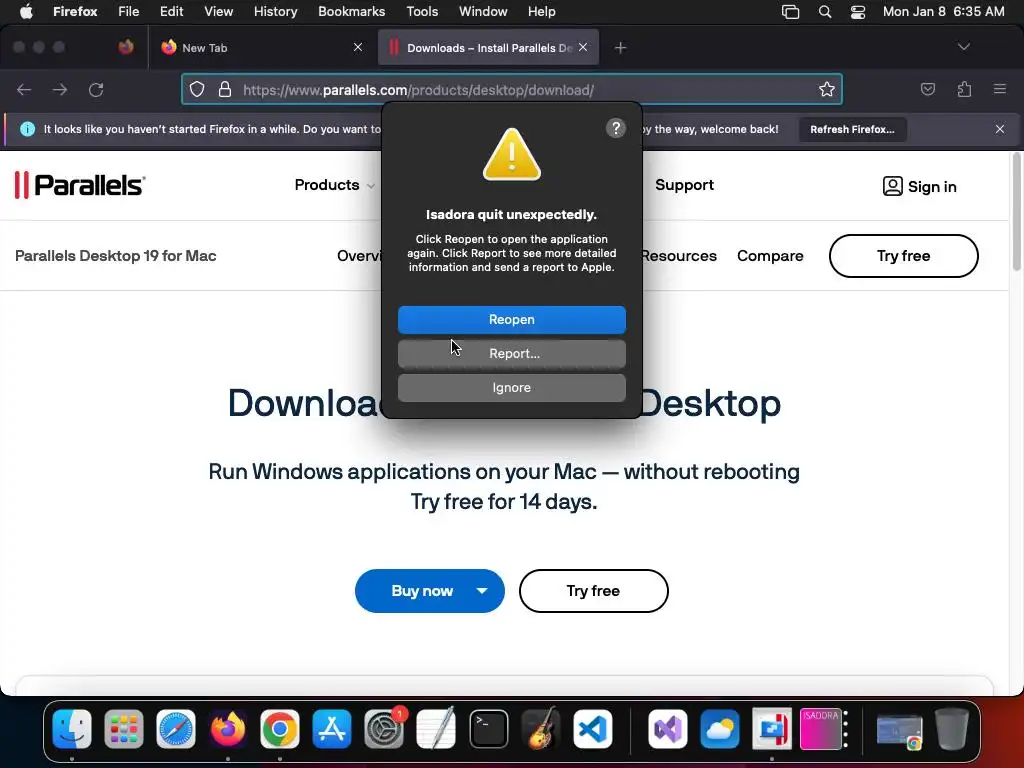The height and width of the screenshot is (768, 1024).
Task: Go back in Firefox history
Action: [24, 89]
